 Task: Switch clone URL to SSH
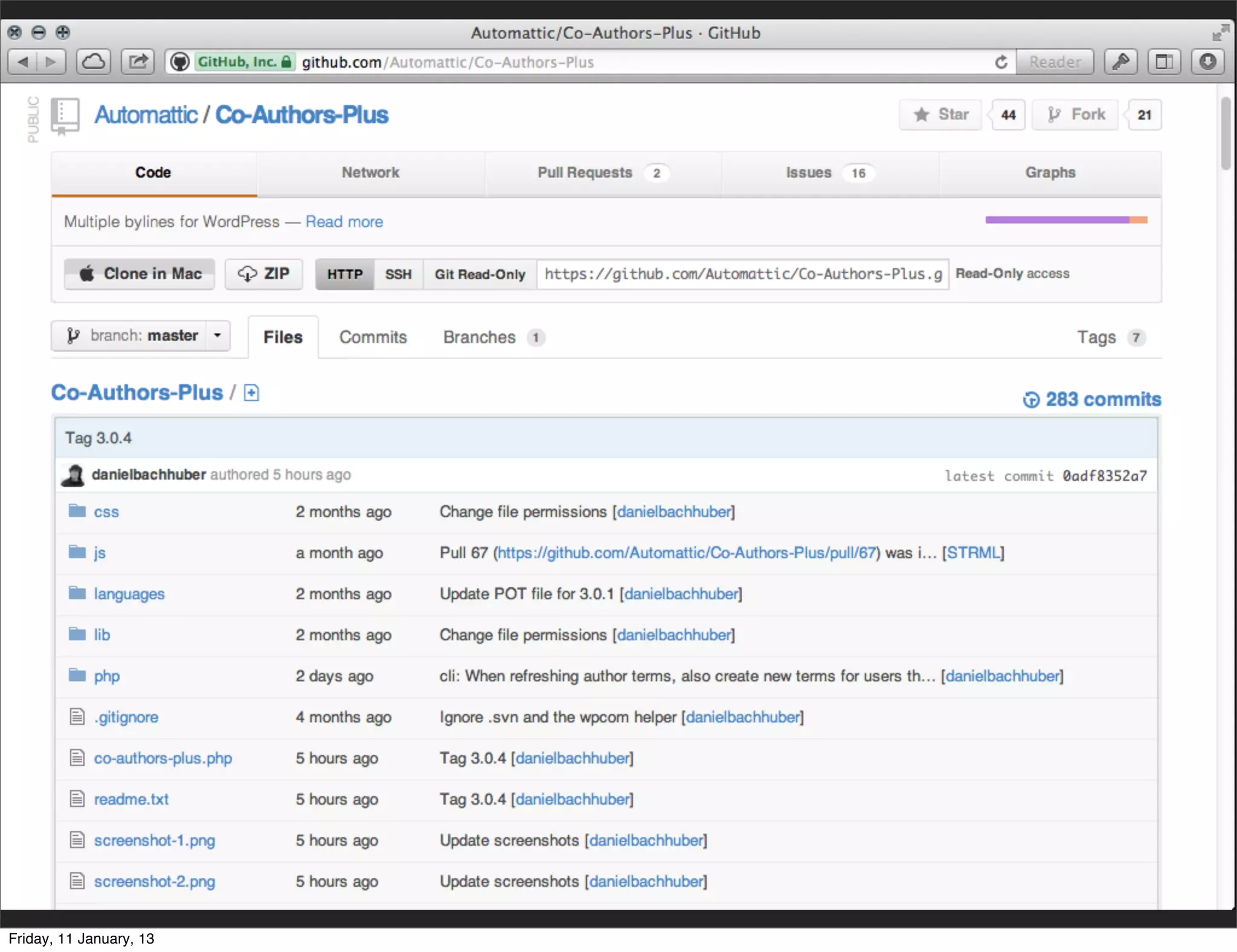point(398,274)
